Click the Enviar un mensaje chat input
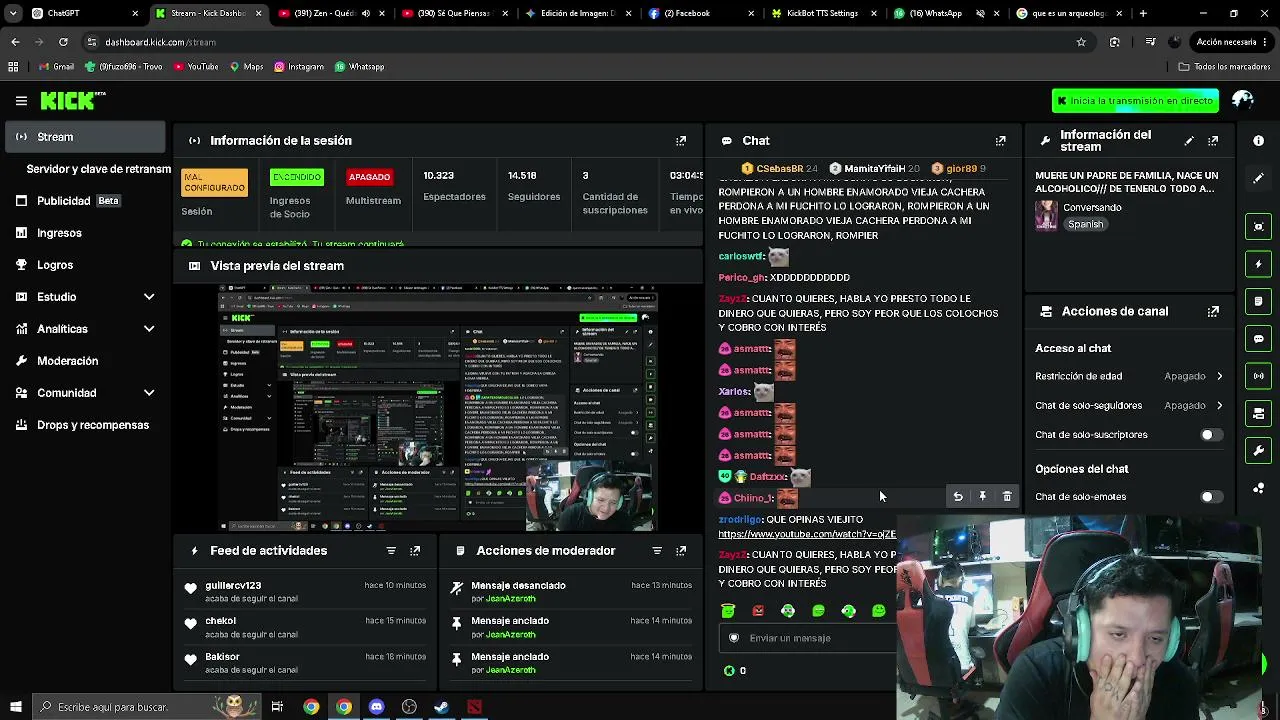 pyautogui.click(x=808, y=638)
